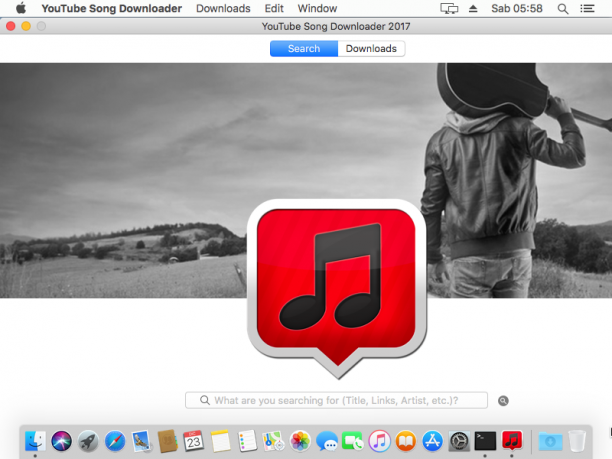
Task: Open iBooks from the dock
Action: point(406,441)
